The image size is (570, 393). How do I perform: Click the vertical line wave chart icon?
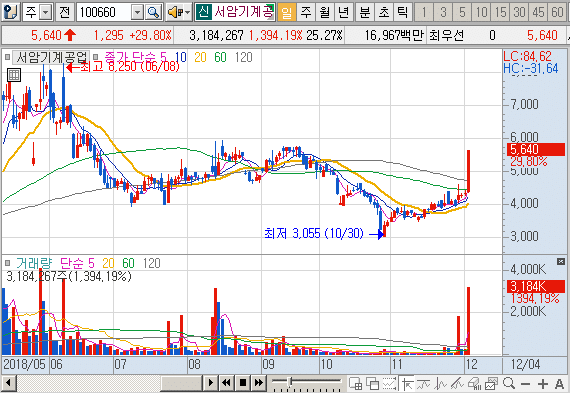[441, 384]
